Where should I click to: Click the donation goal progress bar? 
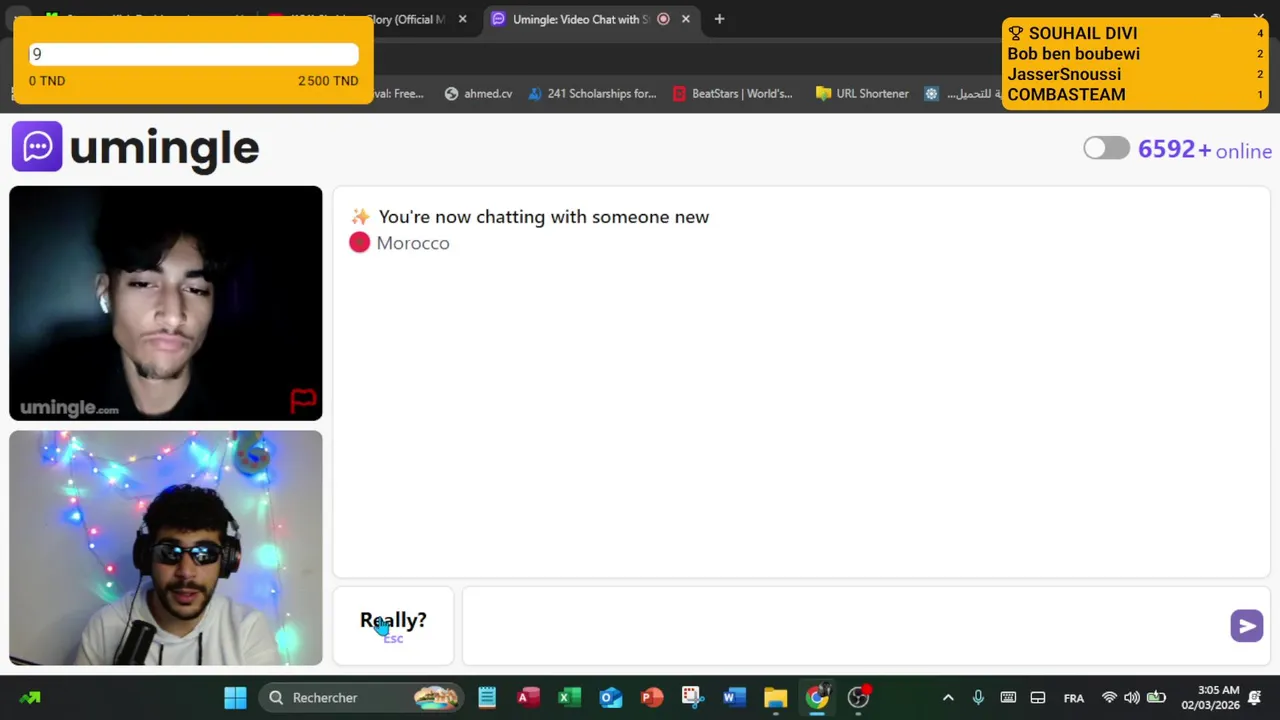(193, 54)
